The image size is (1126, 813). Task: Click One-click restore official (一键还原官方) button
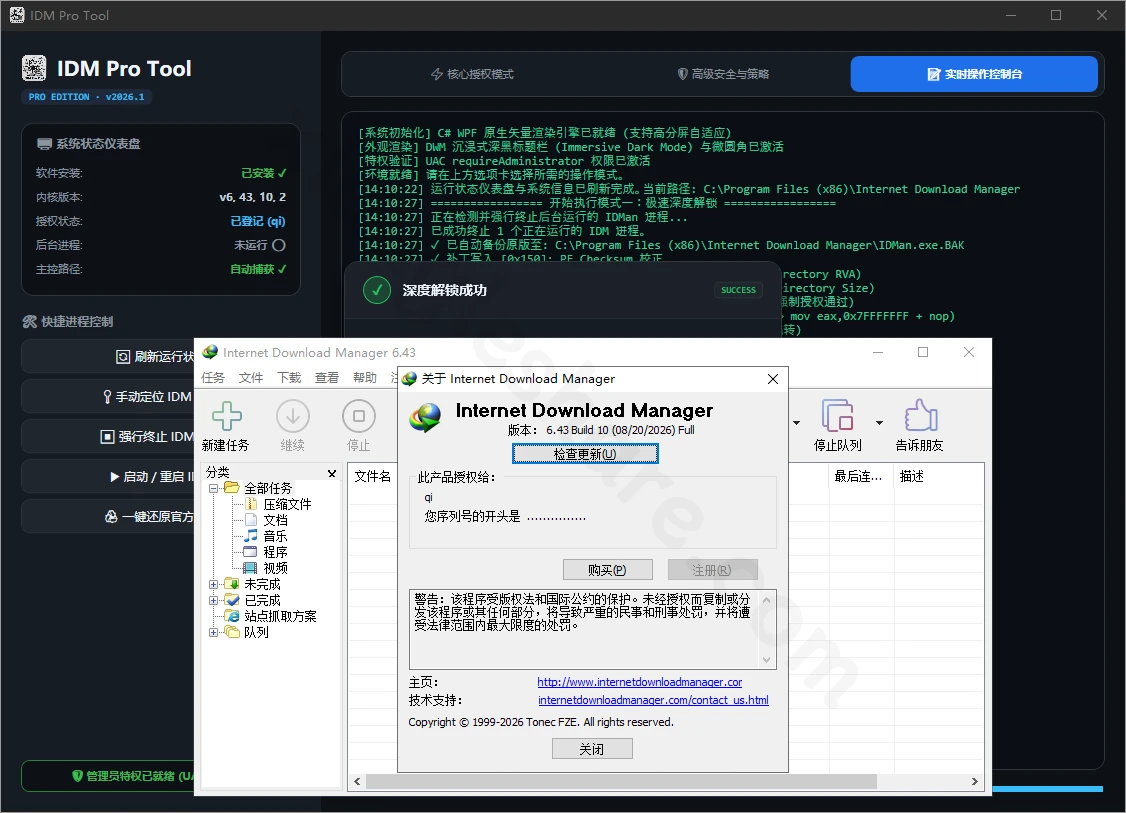click(108, 516)
